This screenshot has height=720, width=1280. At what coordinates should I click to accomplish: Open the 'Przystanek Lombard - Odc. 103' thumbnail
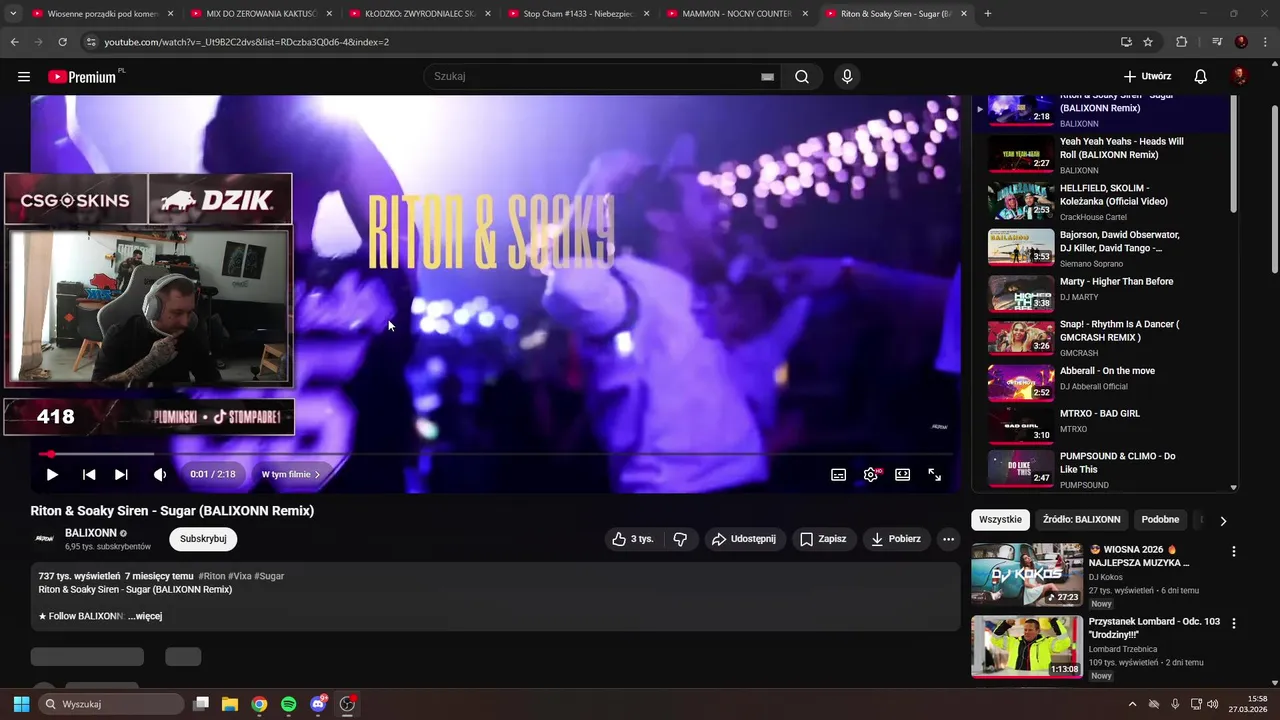[1026, 647]
